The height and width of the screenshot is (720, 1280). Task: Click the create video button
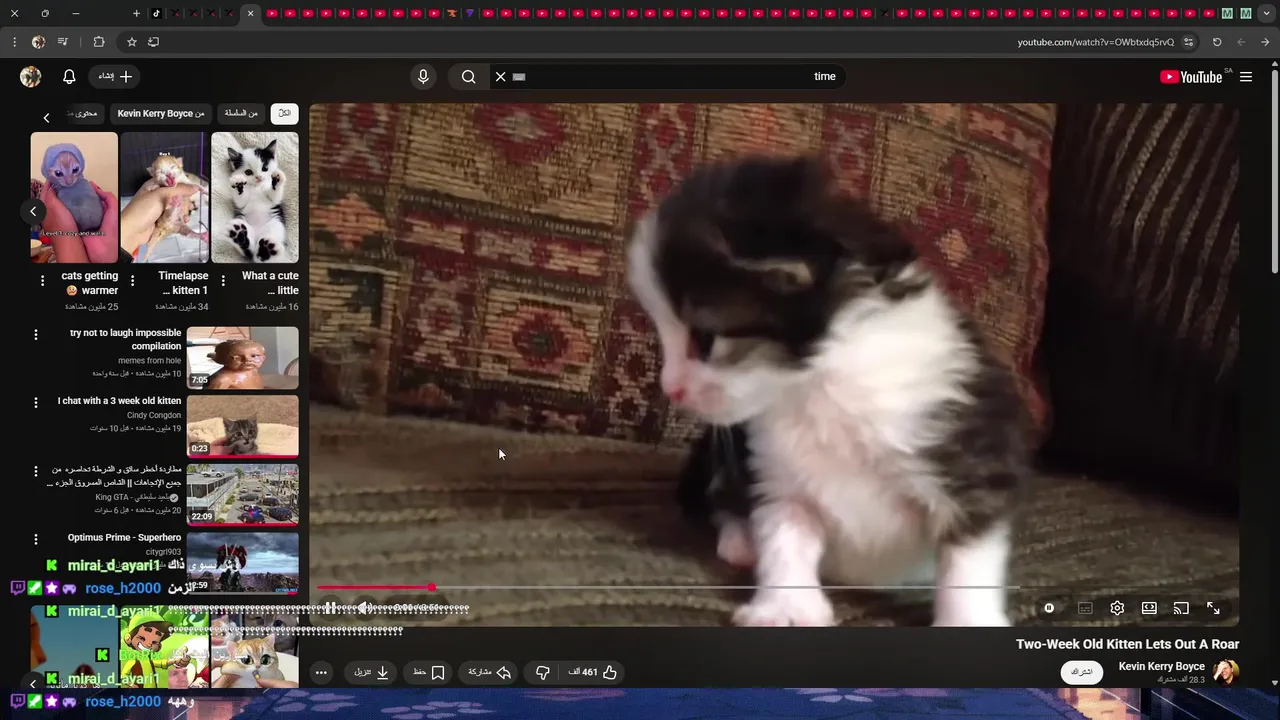(x=116, y=77)
